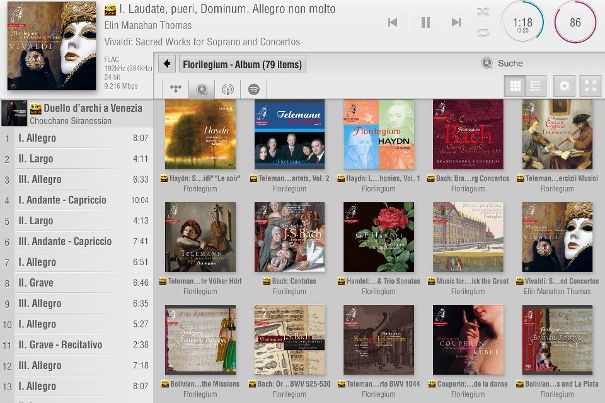605x403 pixels.
Task: Click the Chouchane Siranossian artist name
Action: click(x=71, y=121)
